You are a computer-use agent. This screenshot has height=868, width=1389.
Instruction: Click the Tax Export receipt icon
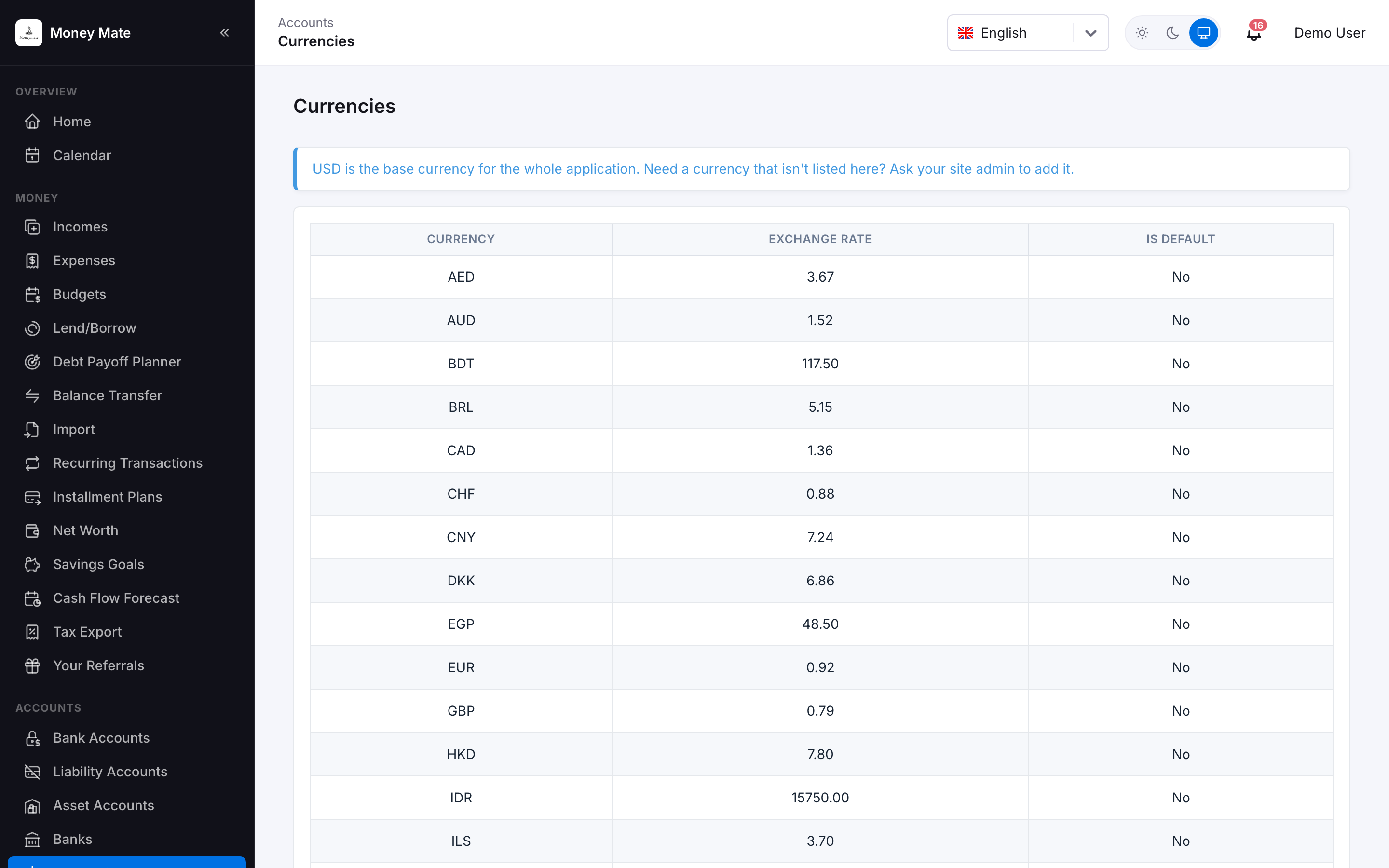[32, 632]
